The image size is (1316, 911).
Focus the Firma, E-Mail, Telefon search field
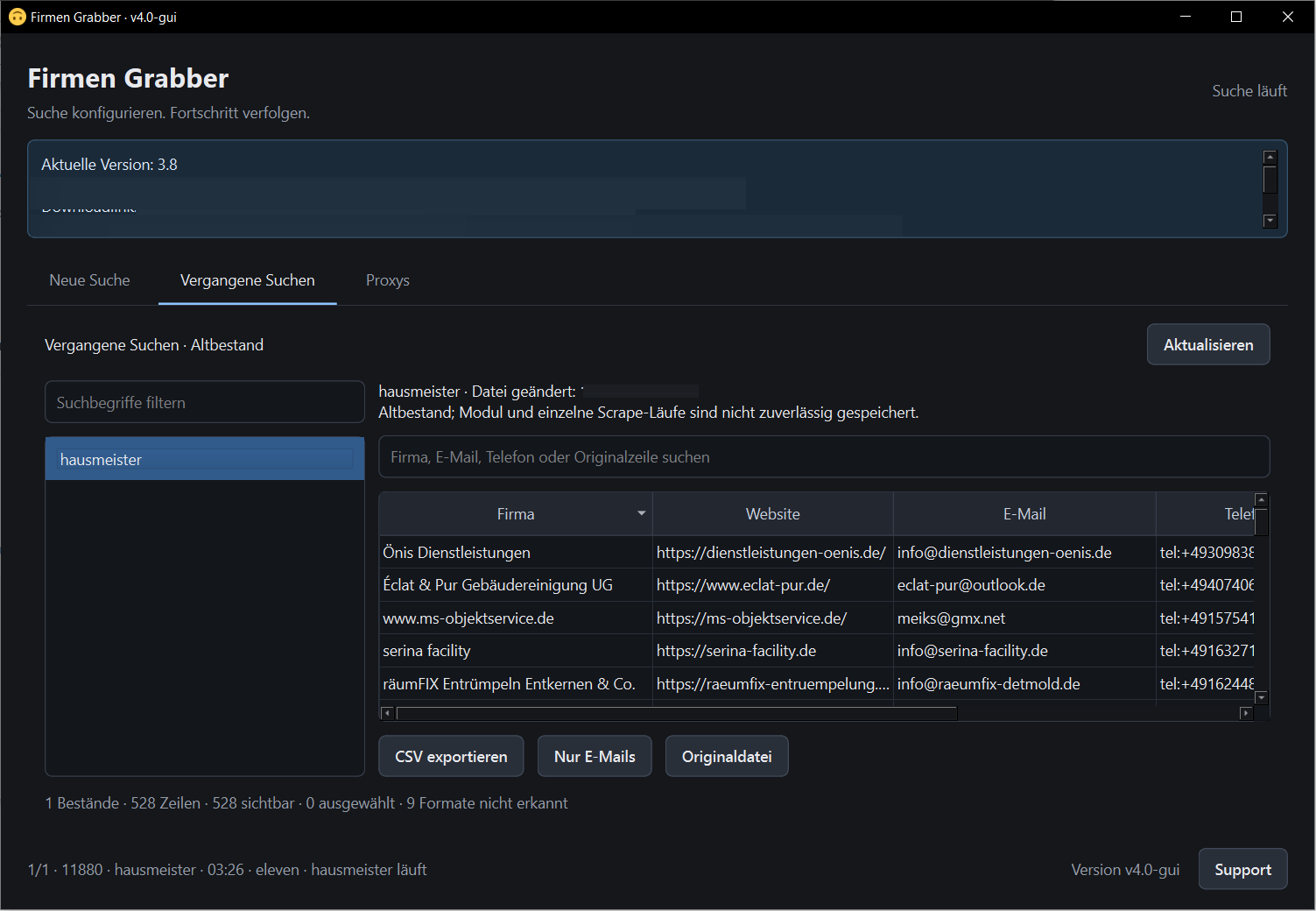[824, 457]
